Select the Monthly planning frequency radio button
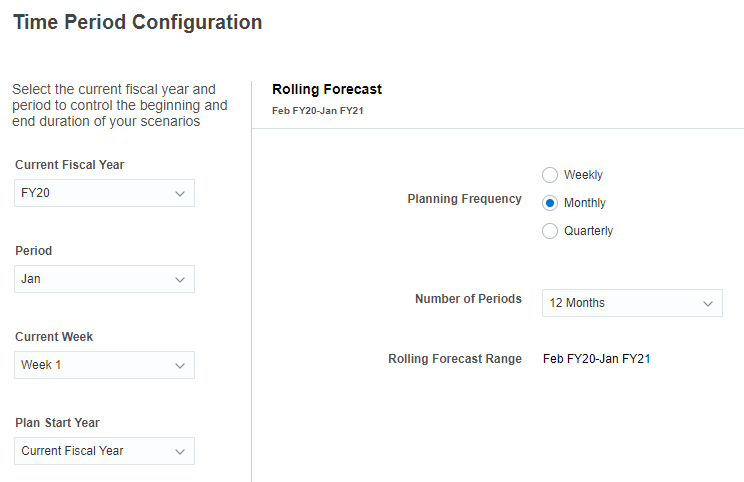Screen dimensions: 744x482 [x=550, y=203]
